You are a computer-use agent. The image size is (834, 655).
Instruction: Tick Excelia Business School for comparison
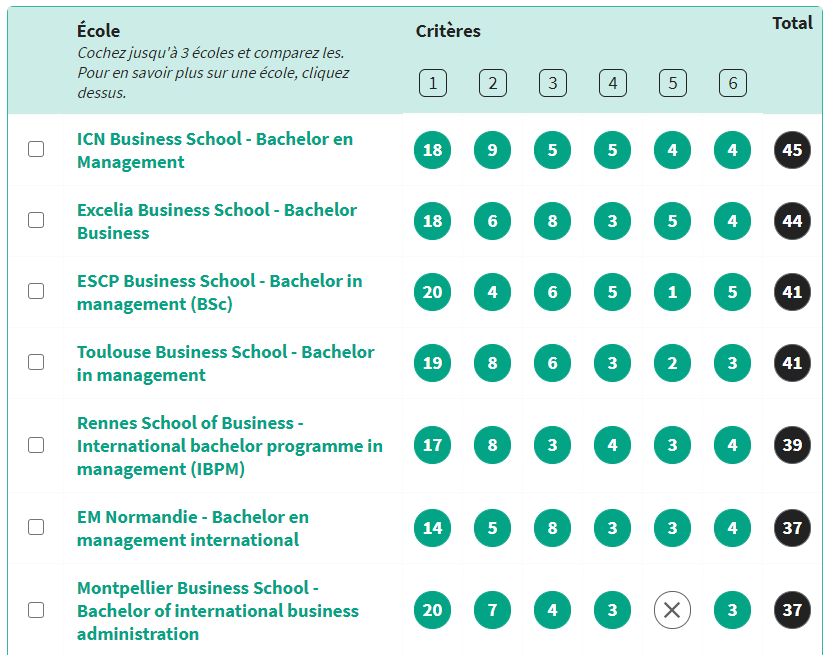tap(37, 221)
